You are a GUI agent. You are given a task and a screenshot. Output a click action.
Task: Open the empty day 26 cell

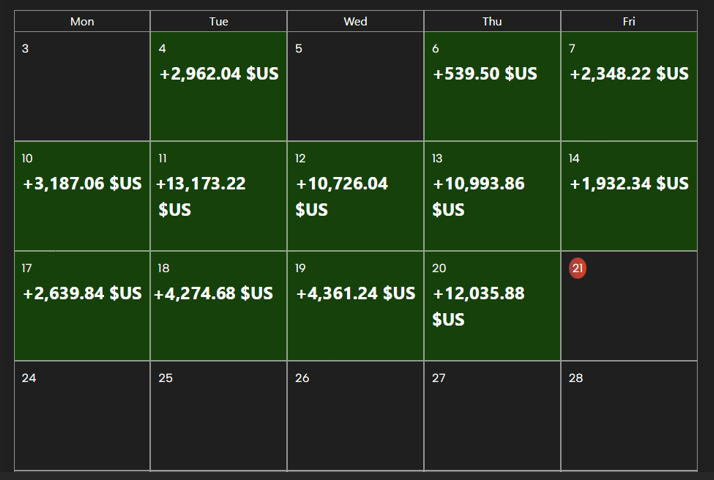[355, 417]
